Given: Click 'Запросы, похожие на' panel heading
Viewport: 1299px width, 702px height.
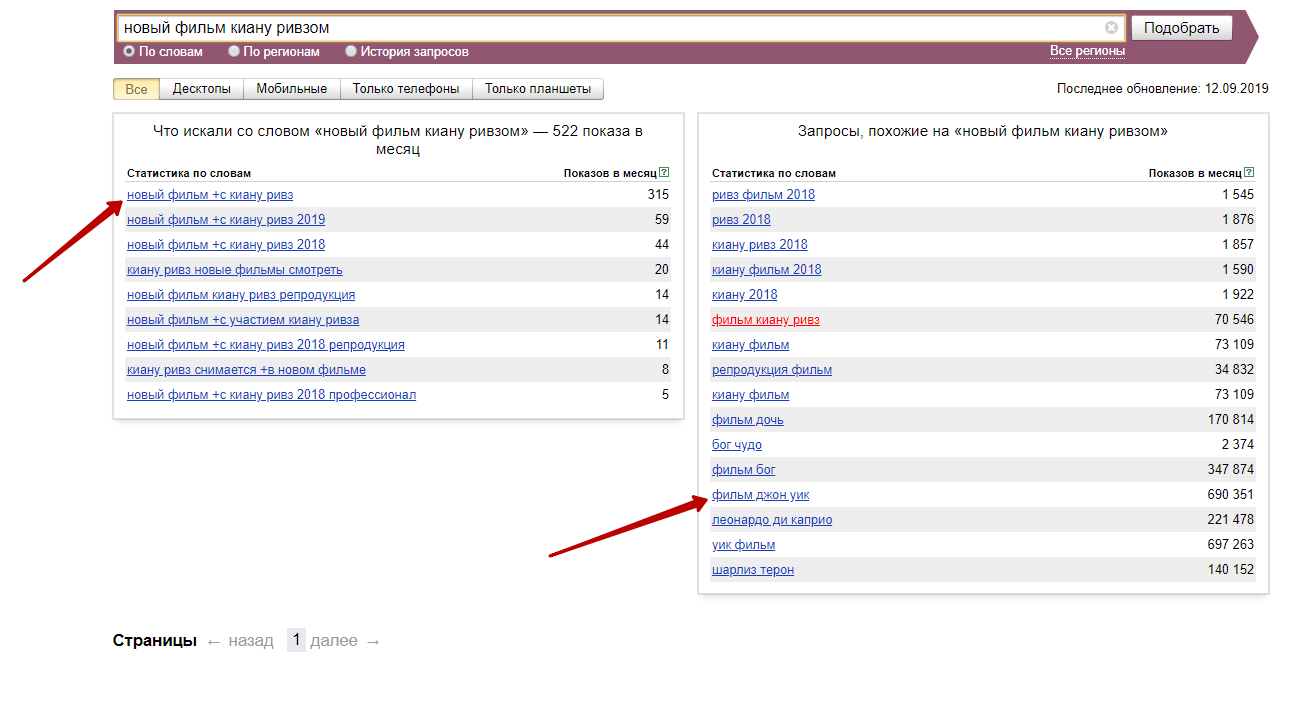Looking at the screenshot, I should [x=983, y=131].
